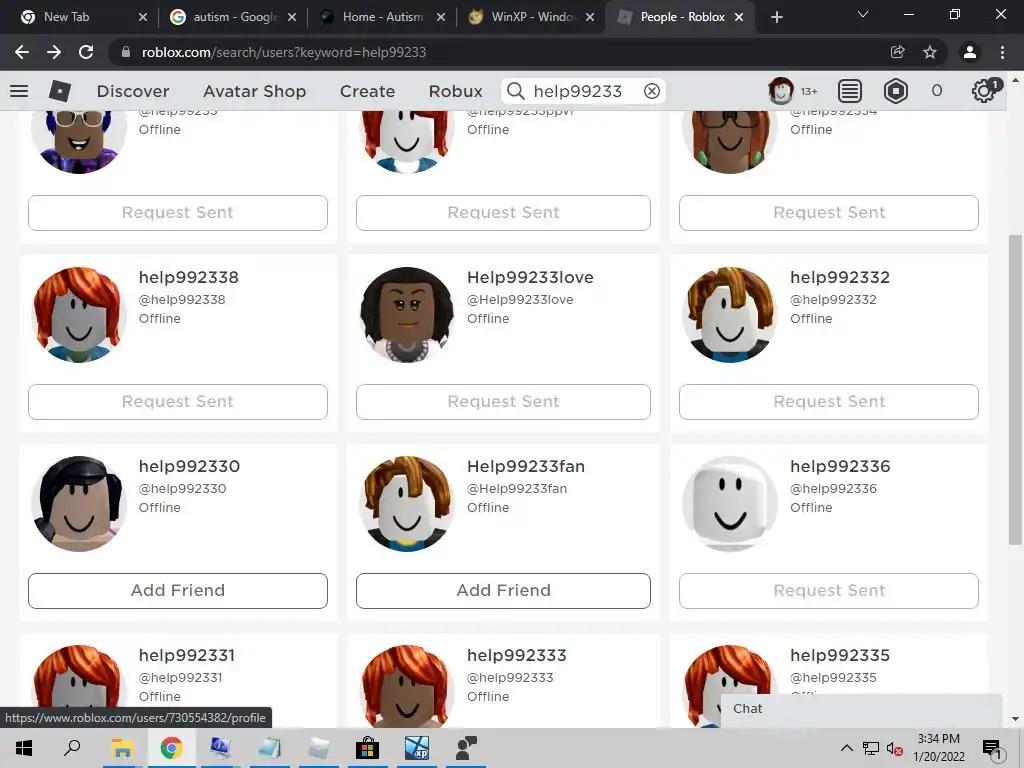Open the Robux menu item
The height and width of the screenshot is (768, 1024).
(455, 91)
